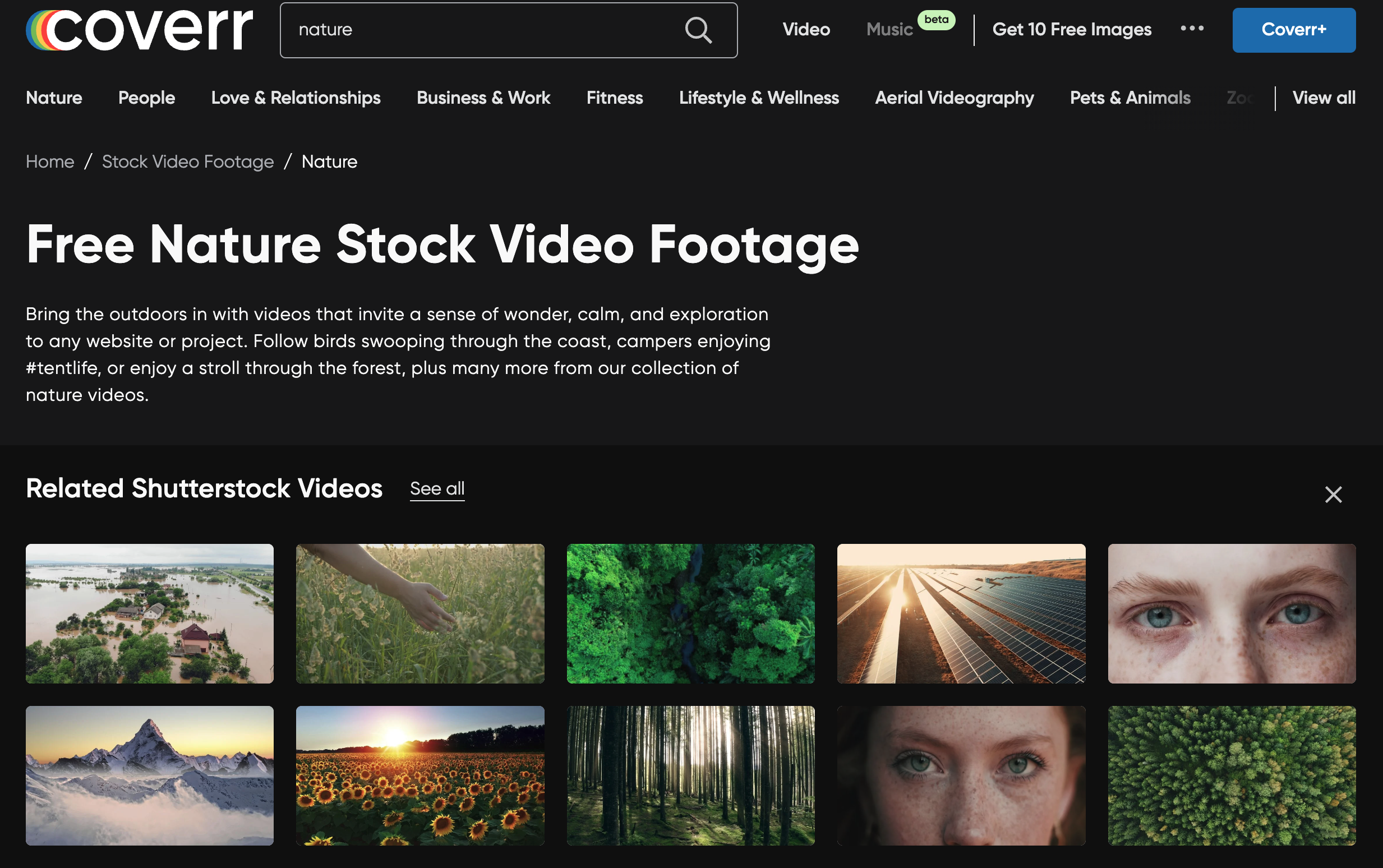This screenshot has height=868, width=1383.
Task: Open the solar panels sunset thumbnail
Action: pos(961,613)
